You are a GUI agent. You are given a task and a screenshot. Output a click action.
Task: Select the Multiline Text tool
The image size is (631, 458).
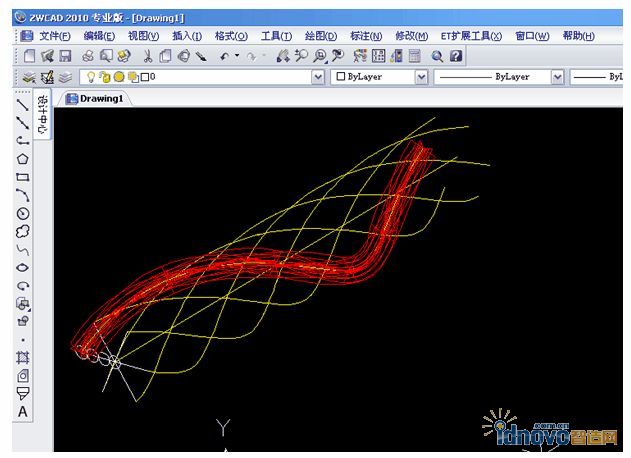tap(23, 411)
